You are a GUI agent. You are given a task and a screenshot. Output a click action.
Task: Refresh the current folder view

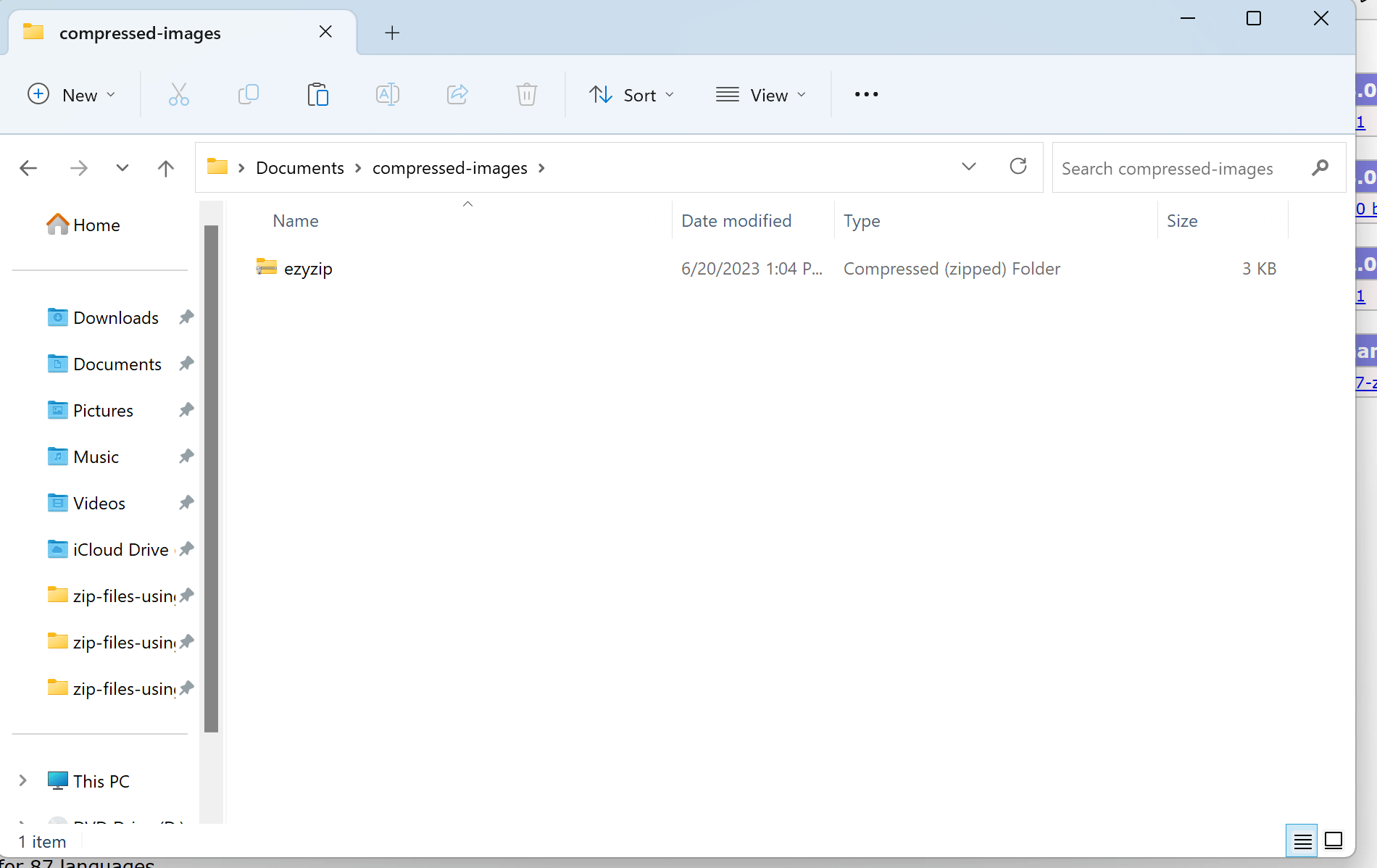coord(1018,167)
